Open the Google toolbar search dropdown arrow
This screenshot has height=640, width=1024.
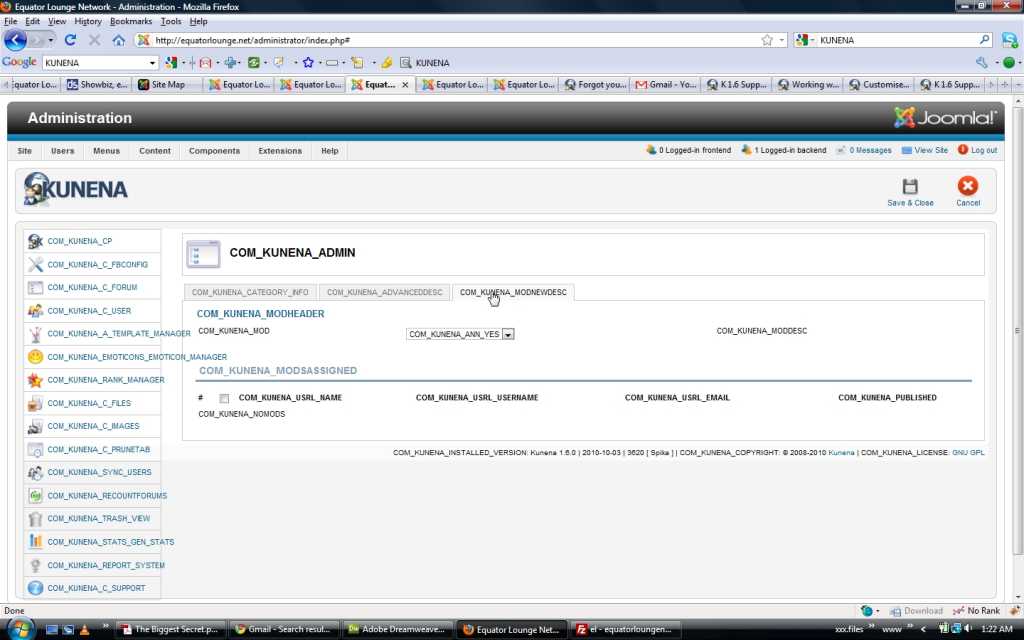pyautogui.click(x=152, y=63)
